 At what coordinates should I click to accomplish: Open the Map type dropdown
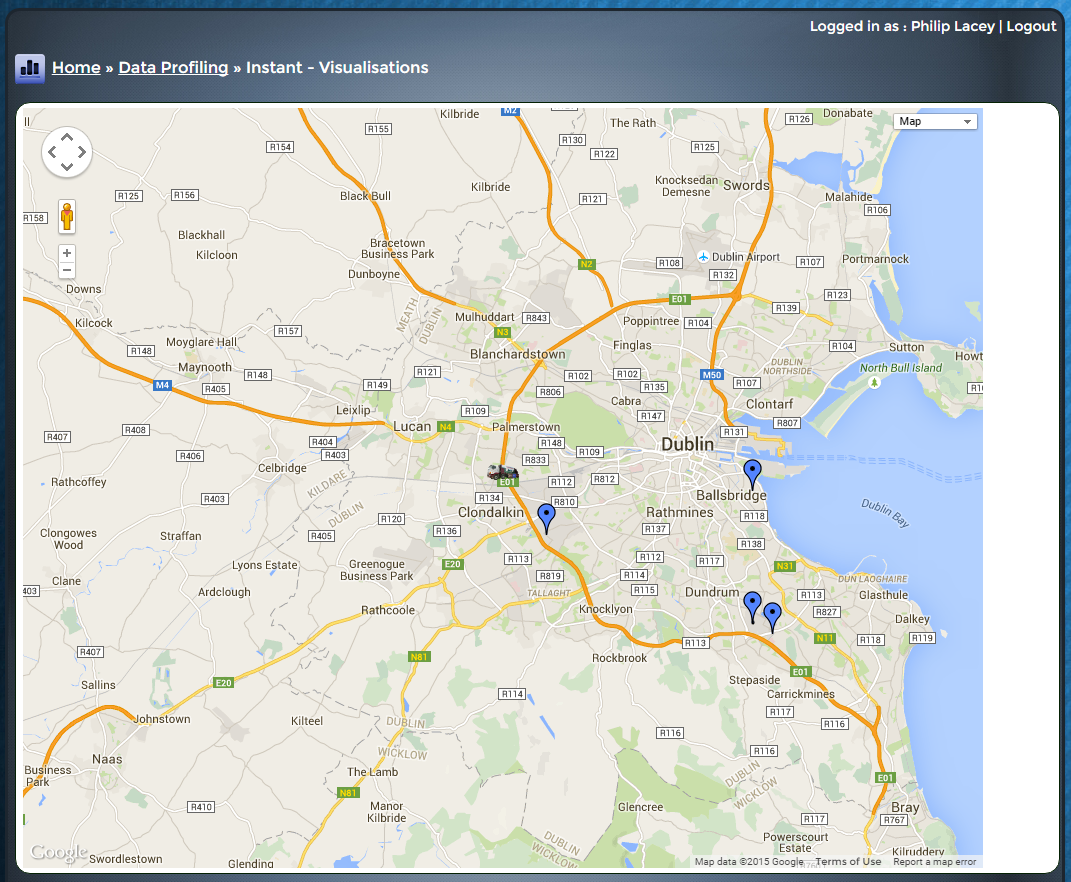(x=935, y=122)
